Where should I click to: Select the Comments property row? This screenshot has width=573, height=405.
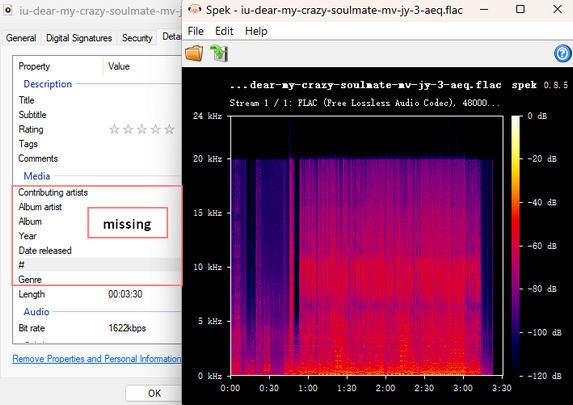(97, 159)
